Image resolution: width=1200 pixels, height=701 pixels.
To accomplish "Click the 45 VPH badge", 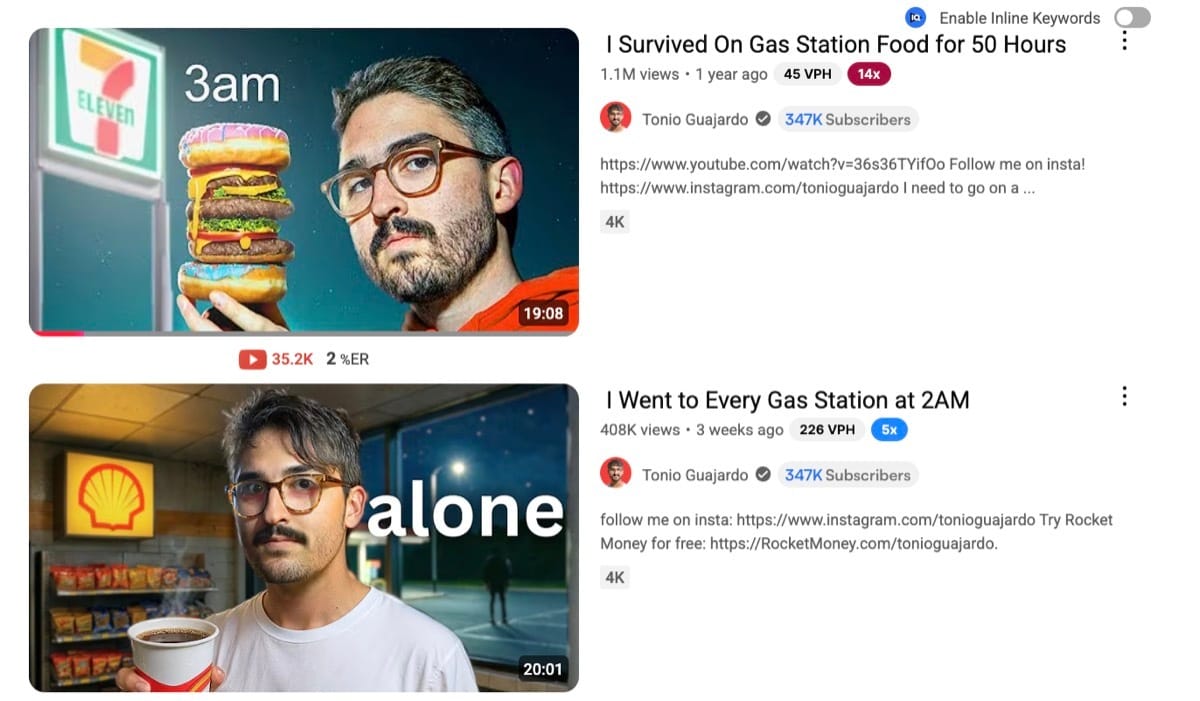I will [x=807, y=74].
